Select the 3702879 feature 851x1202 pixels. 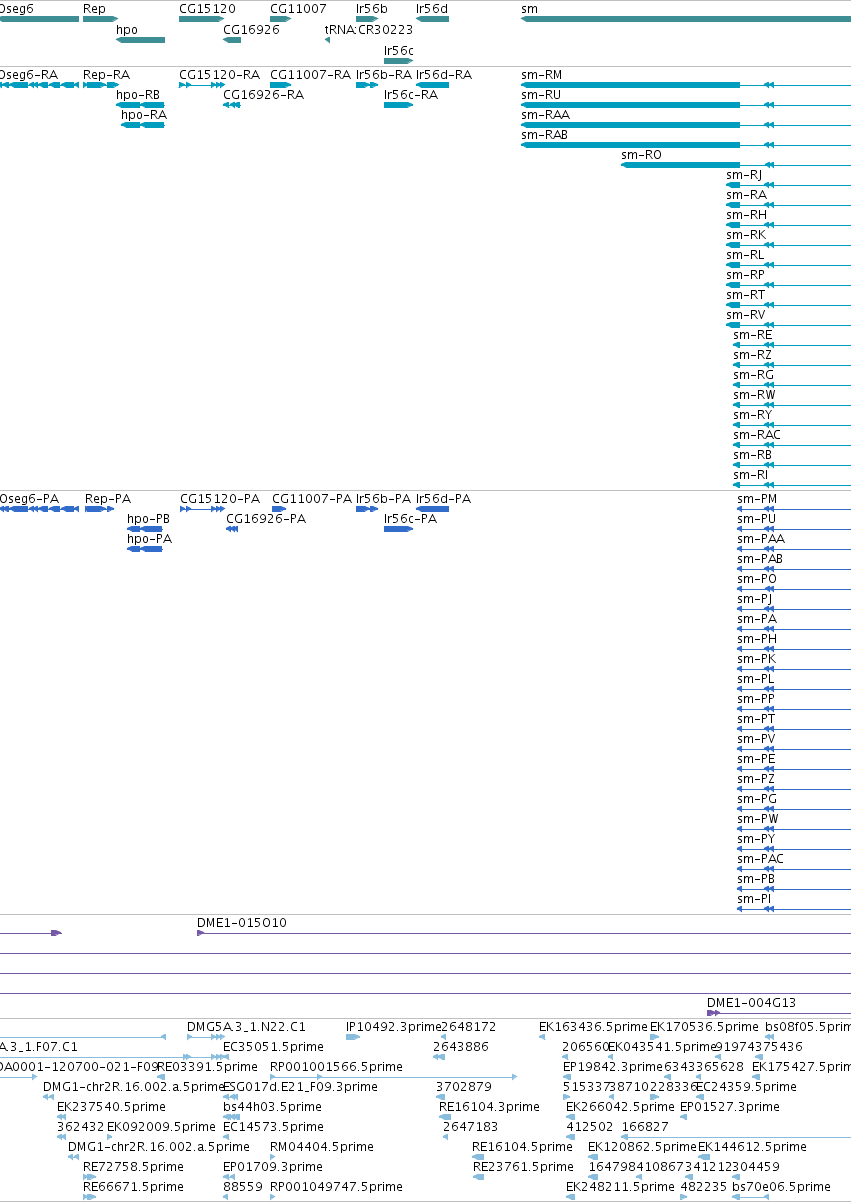pos(440,1097)
